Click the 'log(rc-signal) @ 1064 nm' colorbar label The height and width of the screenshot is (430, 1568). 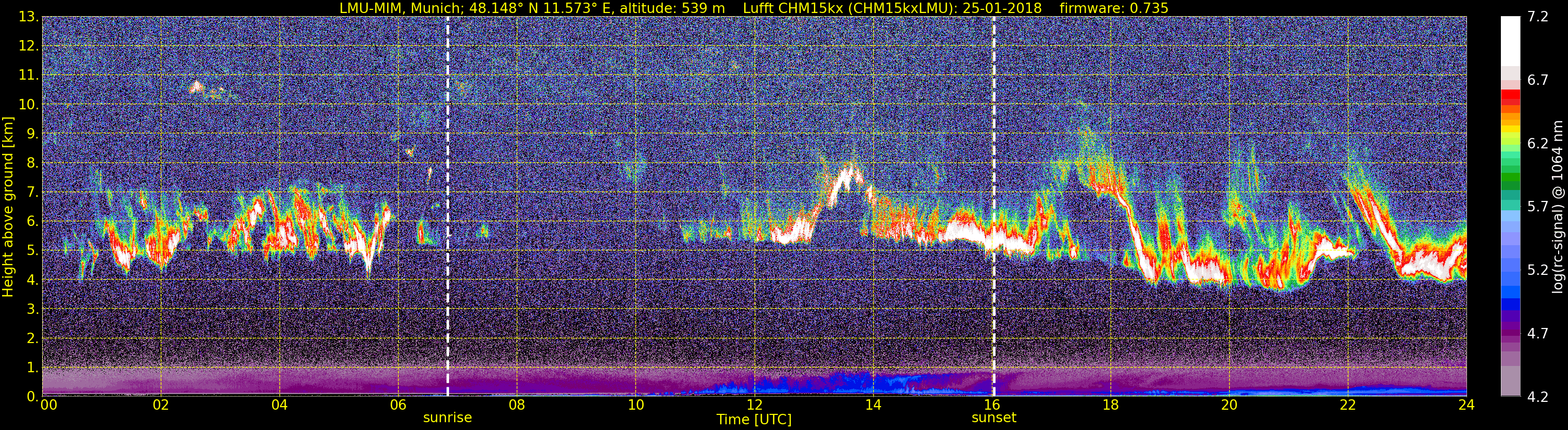point(1557,207)
